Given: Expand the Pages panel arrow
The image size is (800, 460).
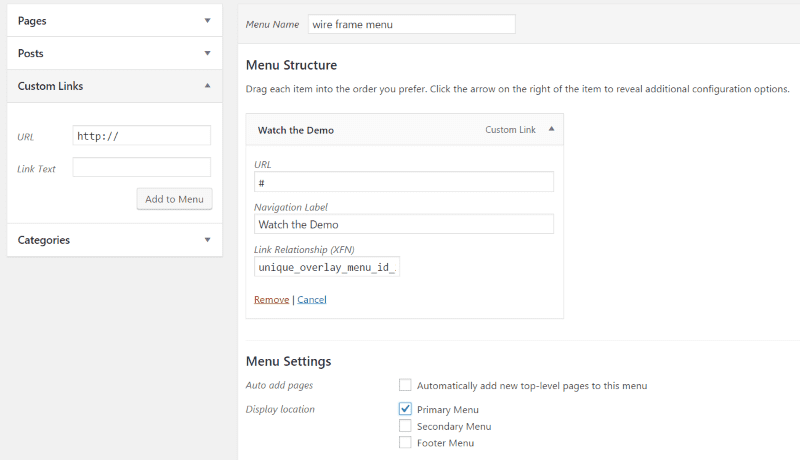Looking at the screenshot, I should [207, 20].
